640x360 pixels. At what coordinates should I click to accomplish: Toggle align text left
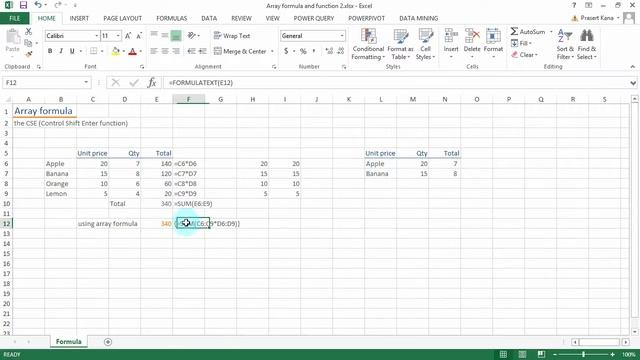154,51
